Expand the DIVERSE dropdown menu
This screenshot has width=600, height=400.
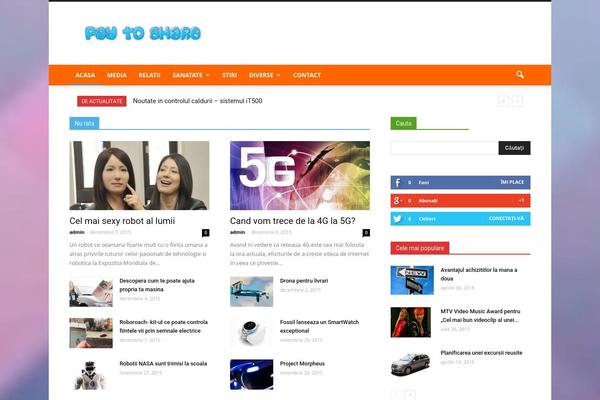264,75
